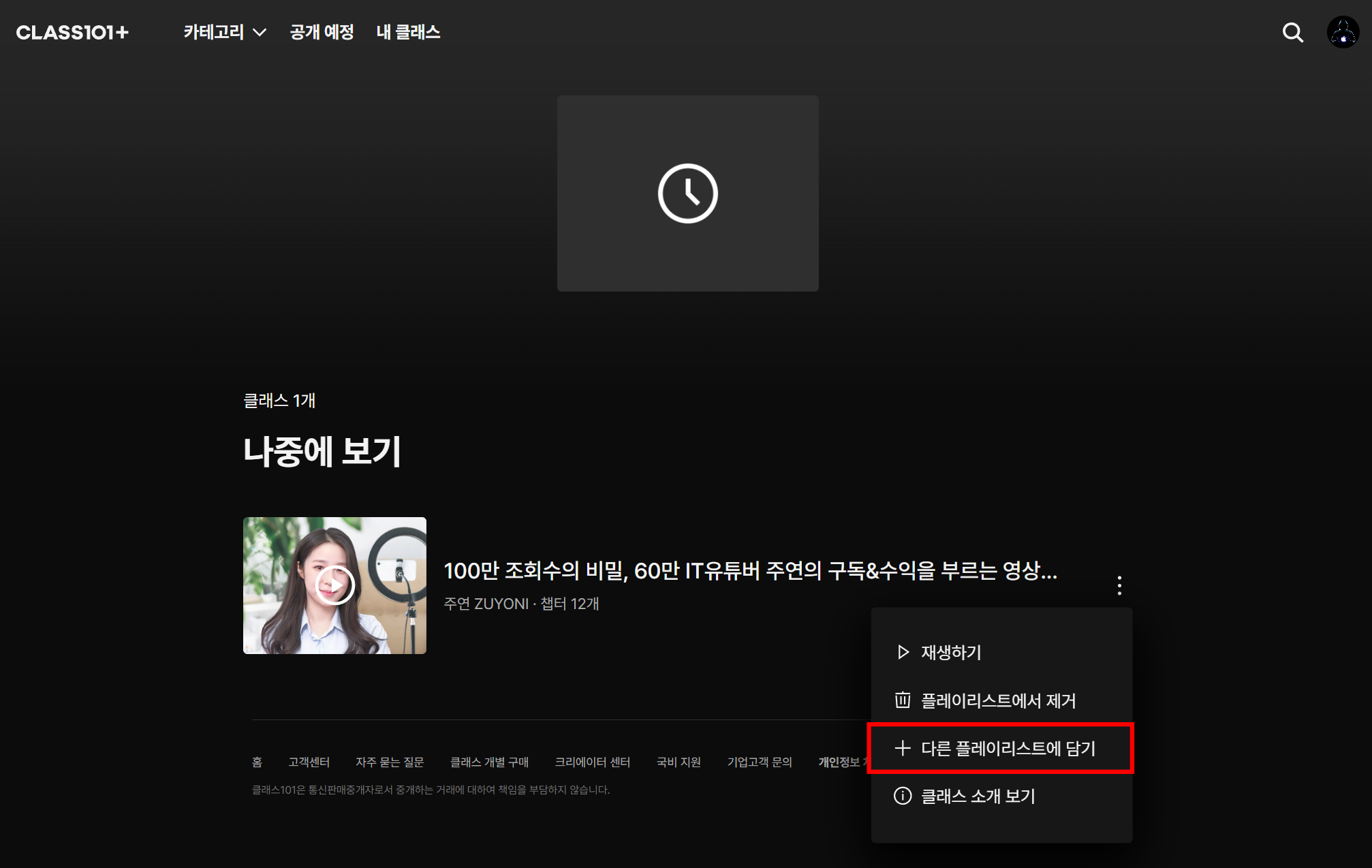Expand the 카테고리 dropdown
1372x868 pixels.
tap(225, 32)
